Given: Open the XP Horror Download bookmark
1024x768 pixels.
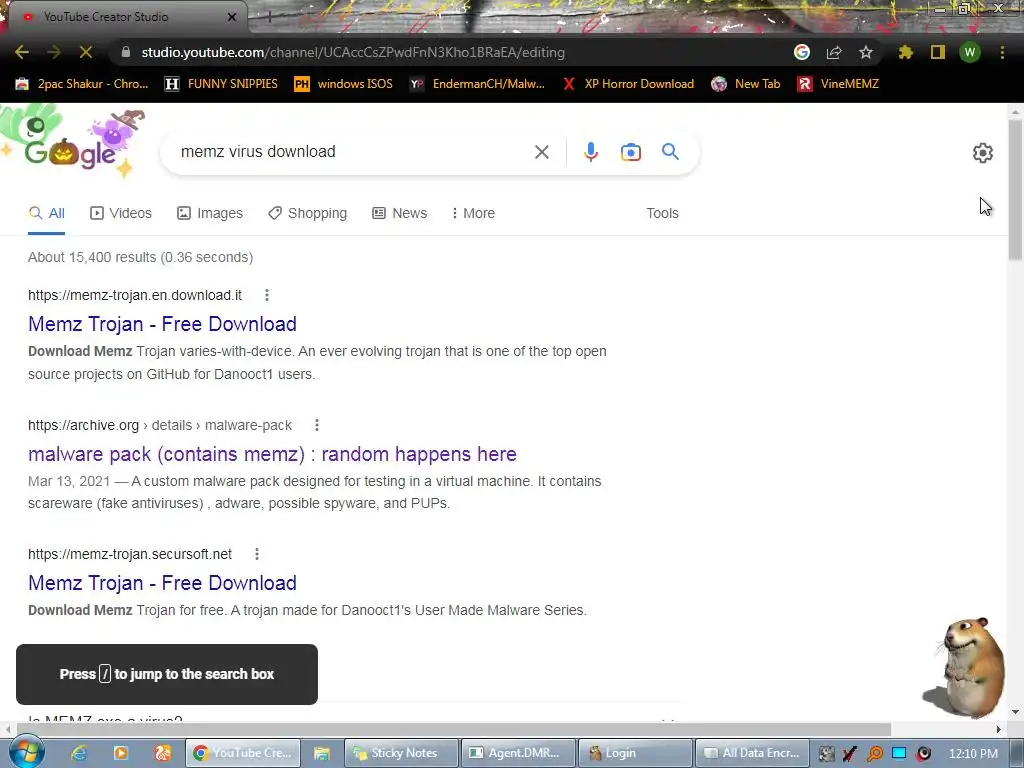Looking at the screenshot, I should pos(628,84).
